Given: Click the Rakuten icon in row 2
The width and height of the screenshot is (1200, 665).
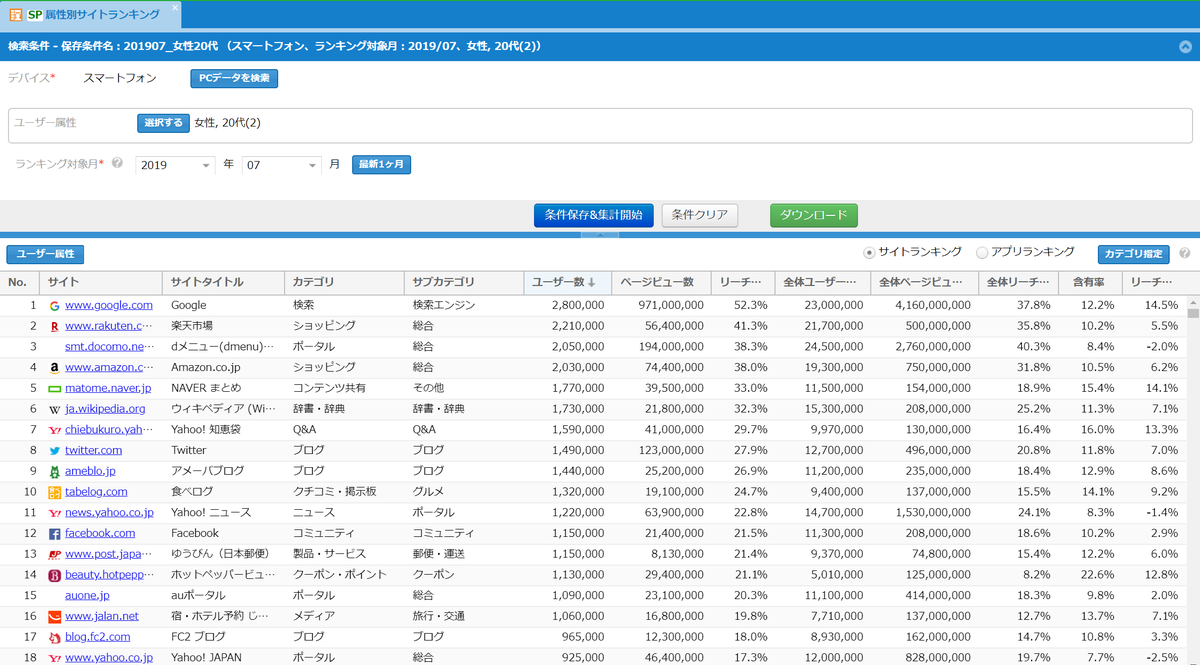Looking at the screenshot, I should pos(55,326).
